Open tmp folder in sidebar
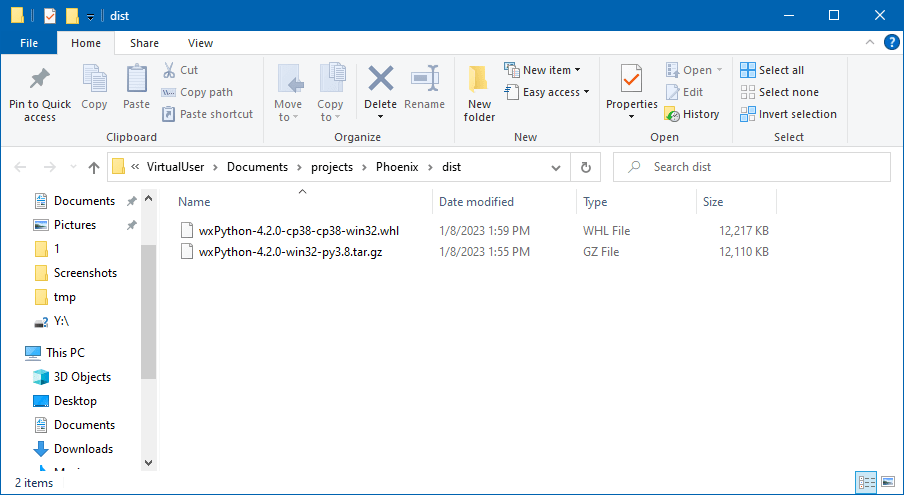 (x=65, y=297)
